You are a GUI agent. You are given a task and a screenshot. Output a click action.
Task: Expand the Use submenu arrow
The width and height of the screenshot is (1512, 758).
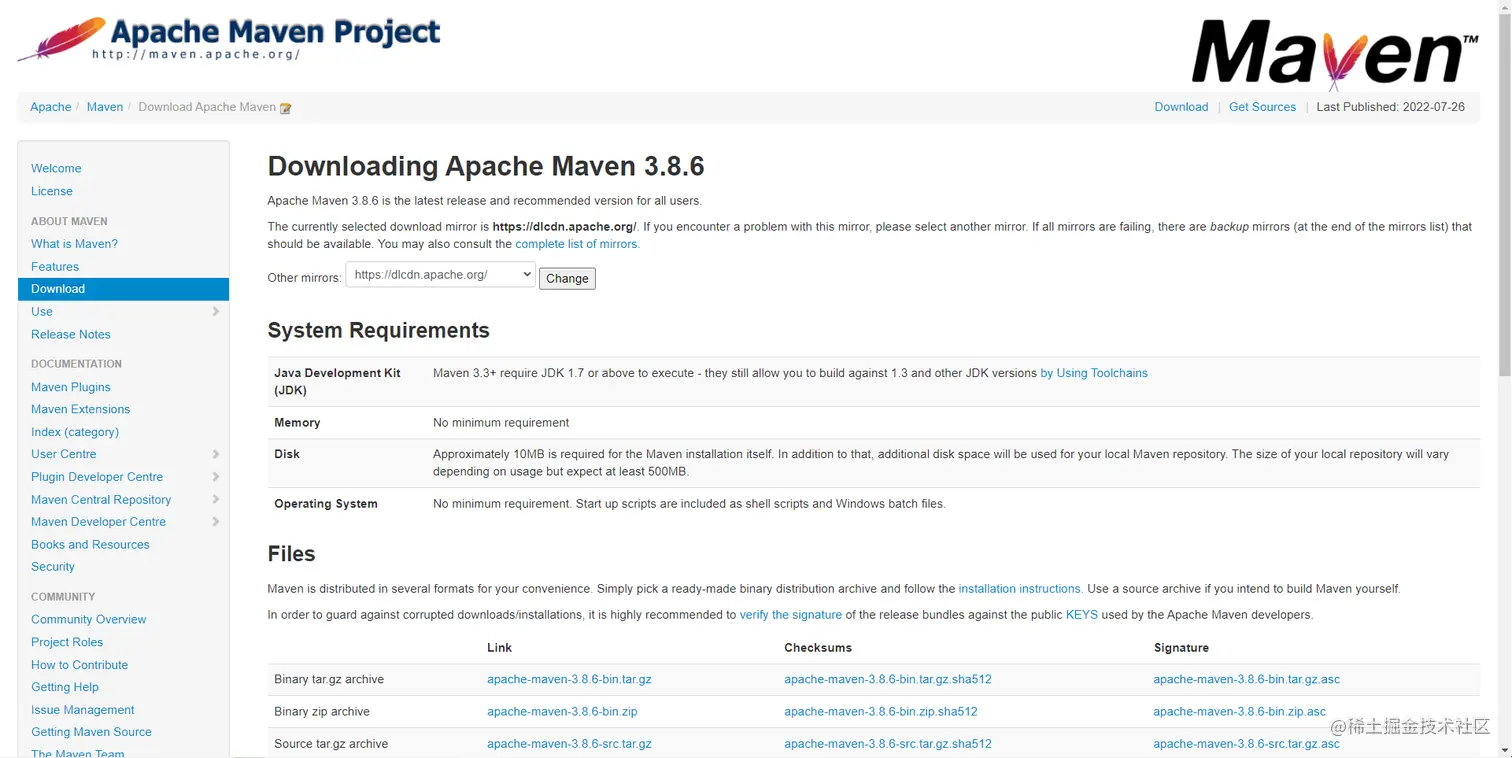tap(216, 312)
